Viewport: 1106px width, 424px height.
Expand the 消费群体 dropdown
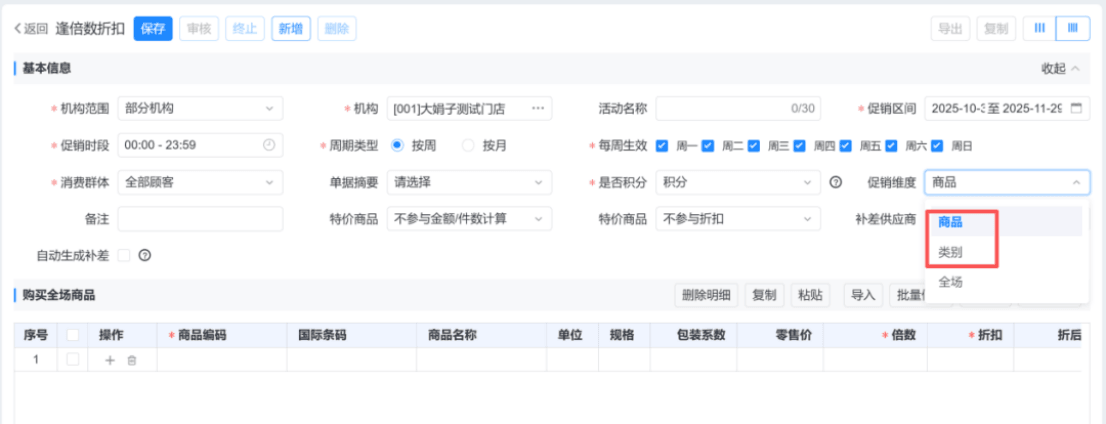(x=200, y=182)
